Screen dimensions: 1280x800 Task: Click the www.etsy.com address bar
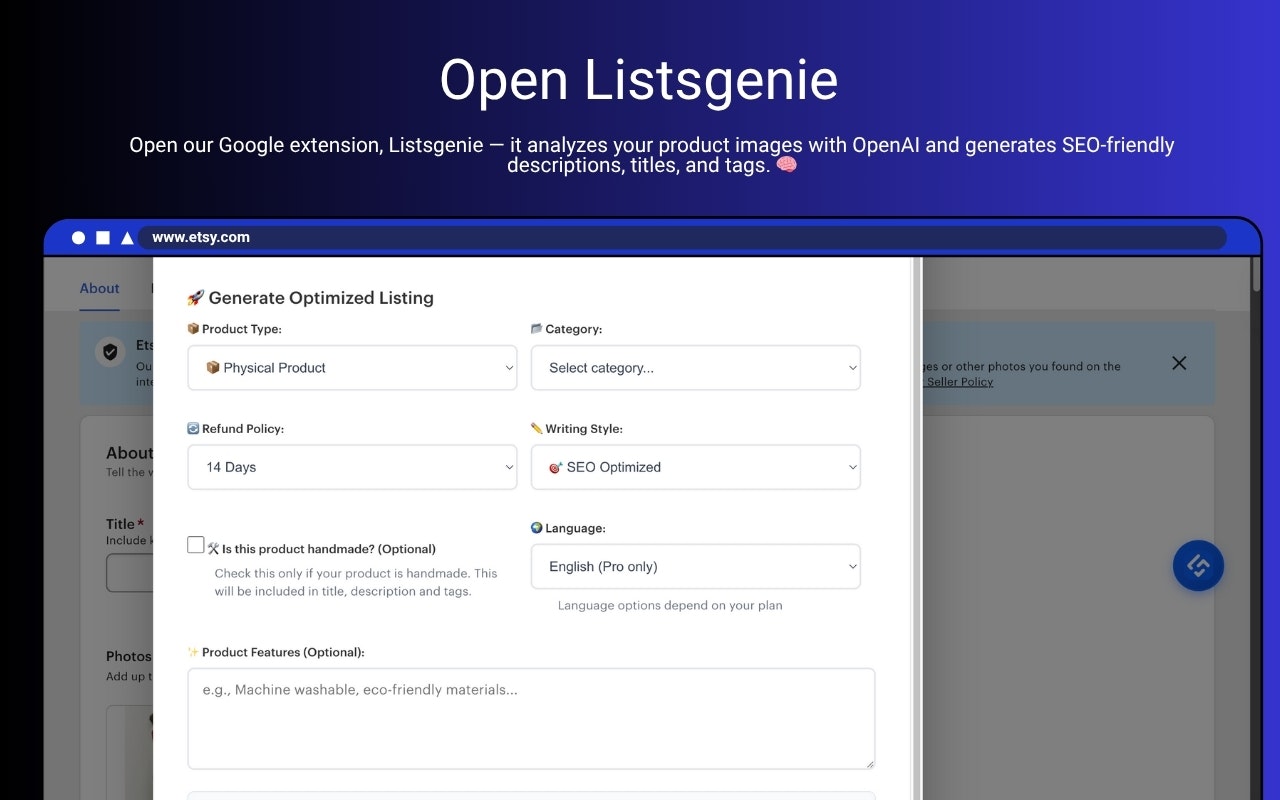[x=682, y=237]
